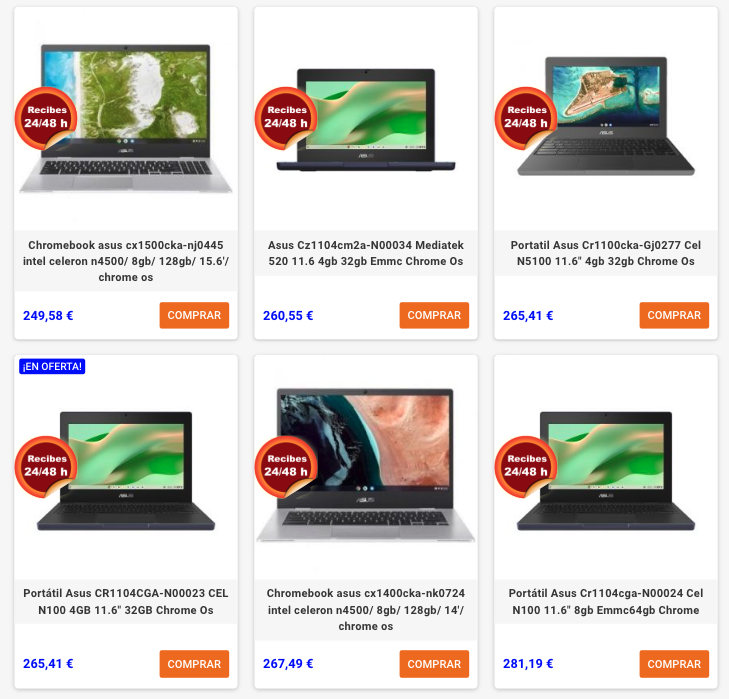Open Portátil Asus Cr1104cga-N00024 title link
Image resolution: width=729 pixels, height=699 pixels.
click(x=606, y=601)
